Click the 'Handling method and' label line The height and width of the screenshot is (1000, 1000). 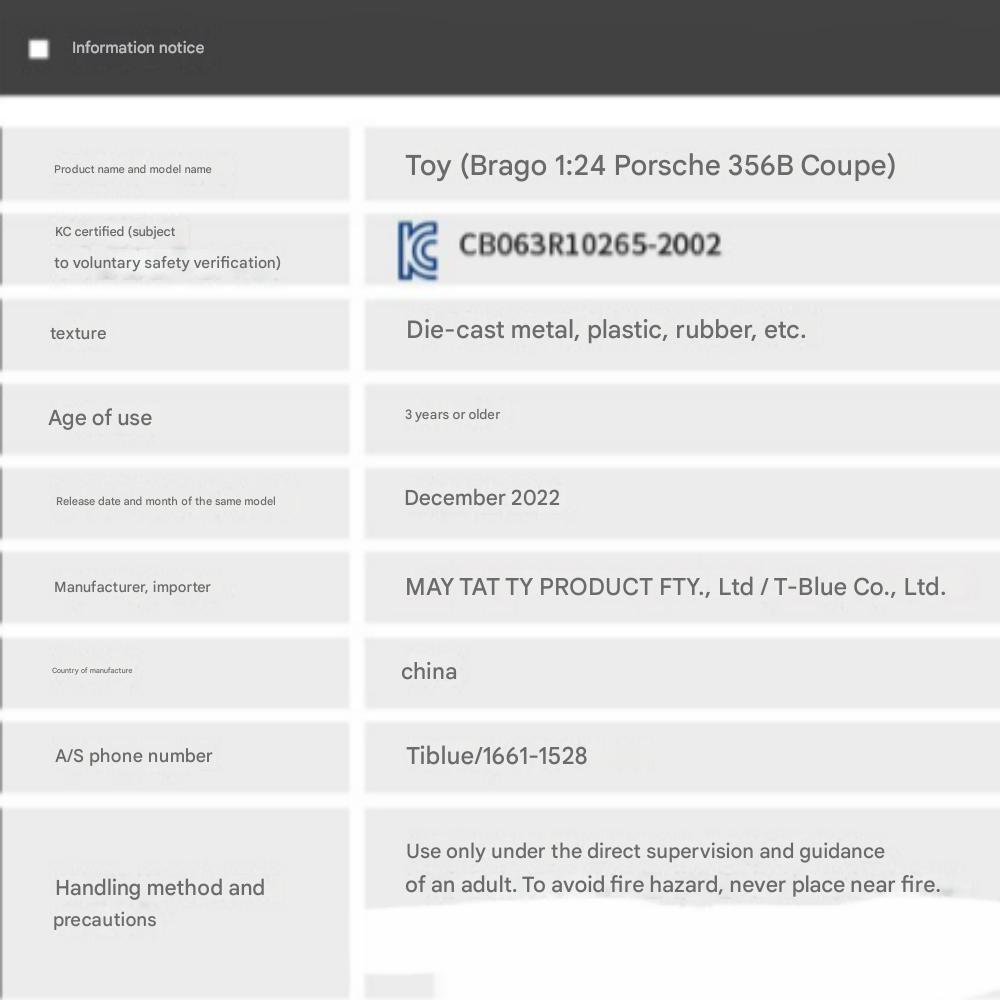click(159, 887)
